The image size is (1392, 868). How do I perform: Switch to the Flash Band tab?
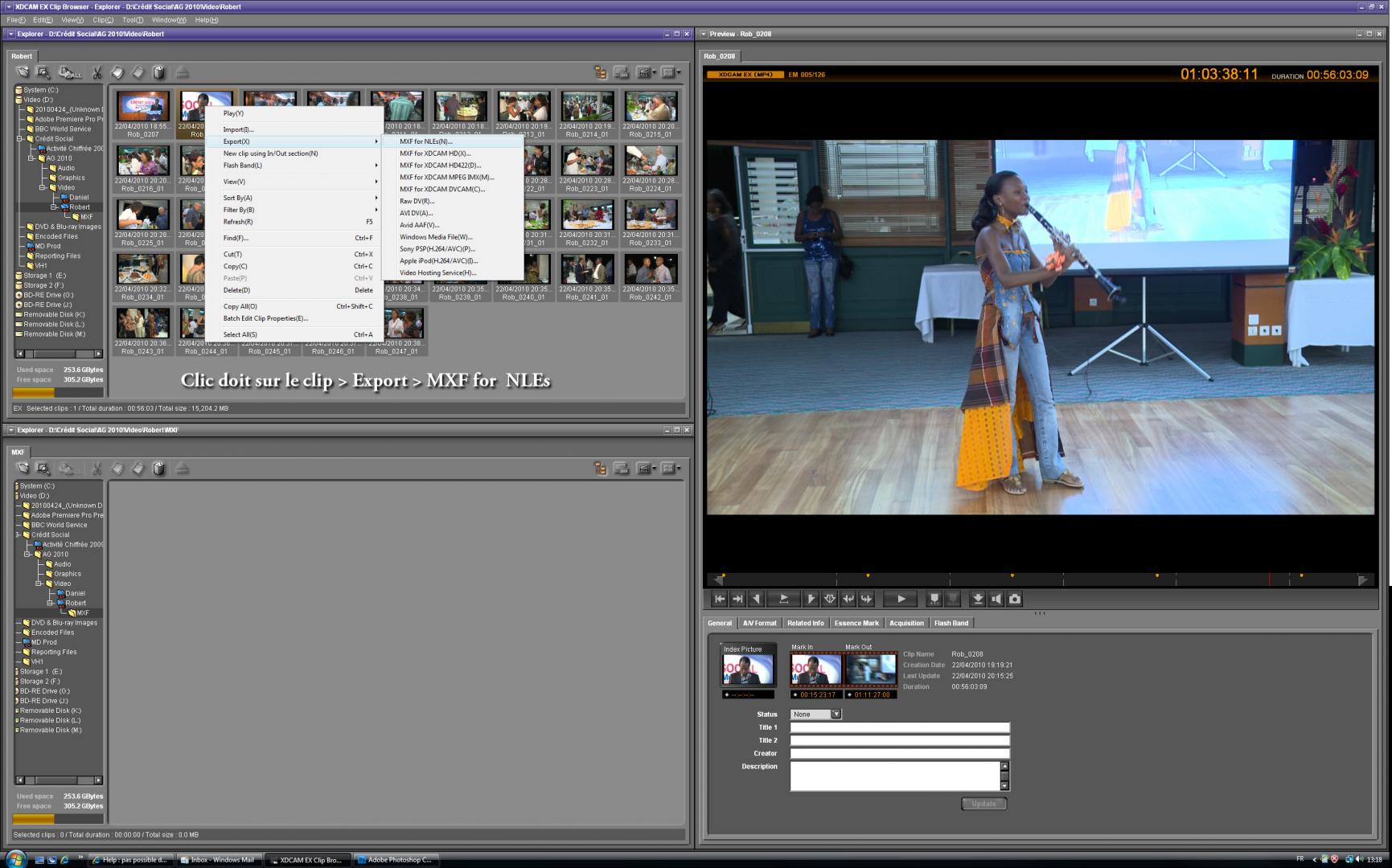(951, 623)
